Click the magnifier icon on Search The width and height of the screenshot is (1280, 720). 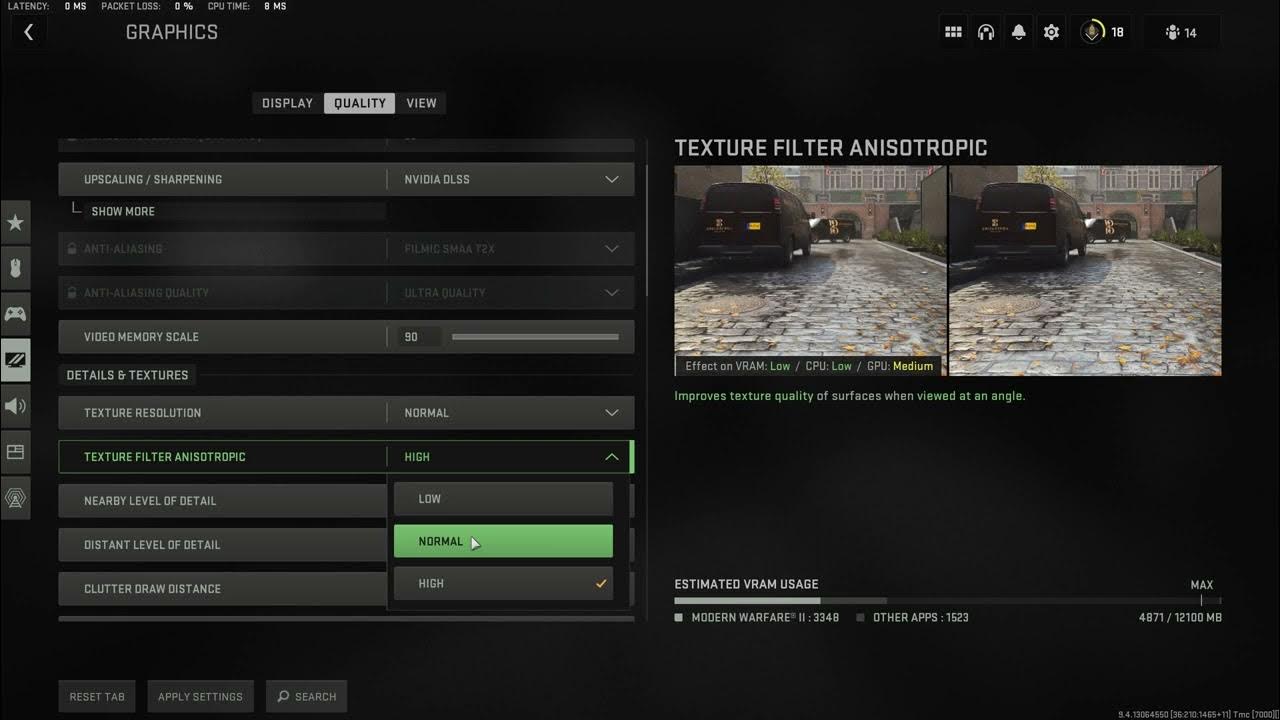pos(283,696)
